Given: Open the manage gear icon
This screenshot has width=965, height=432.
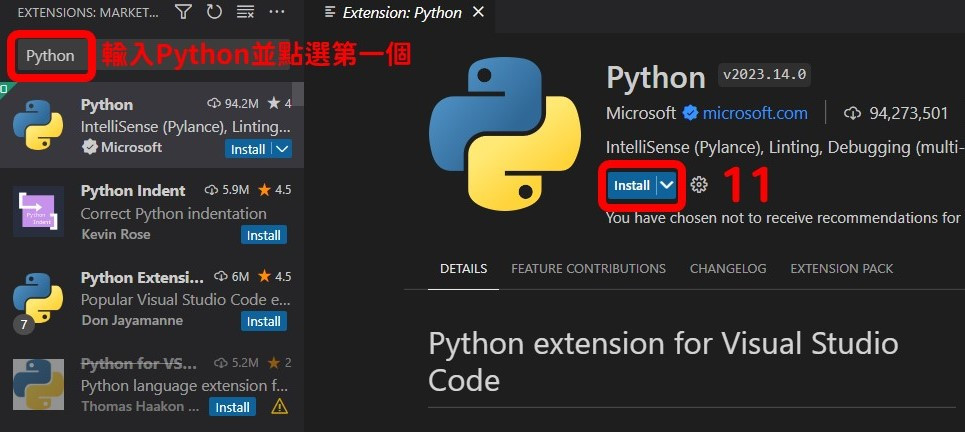Looking at the screenshot, I should pyautogui.click(x=699, y=185).
